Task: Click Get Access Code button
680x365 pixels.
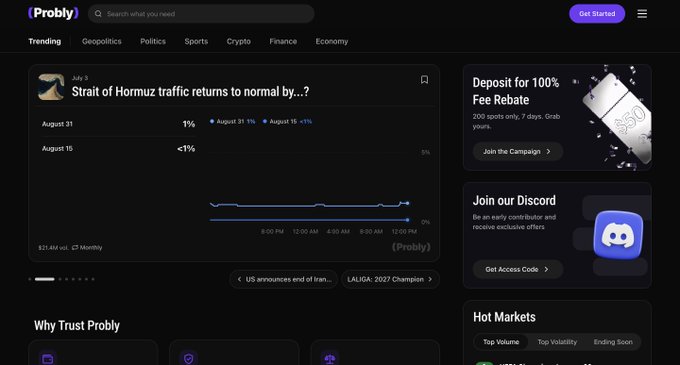Action: (x=518, y=269)
